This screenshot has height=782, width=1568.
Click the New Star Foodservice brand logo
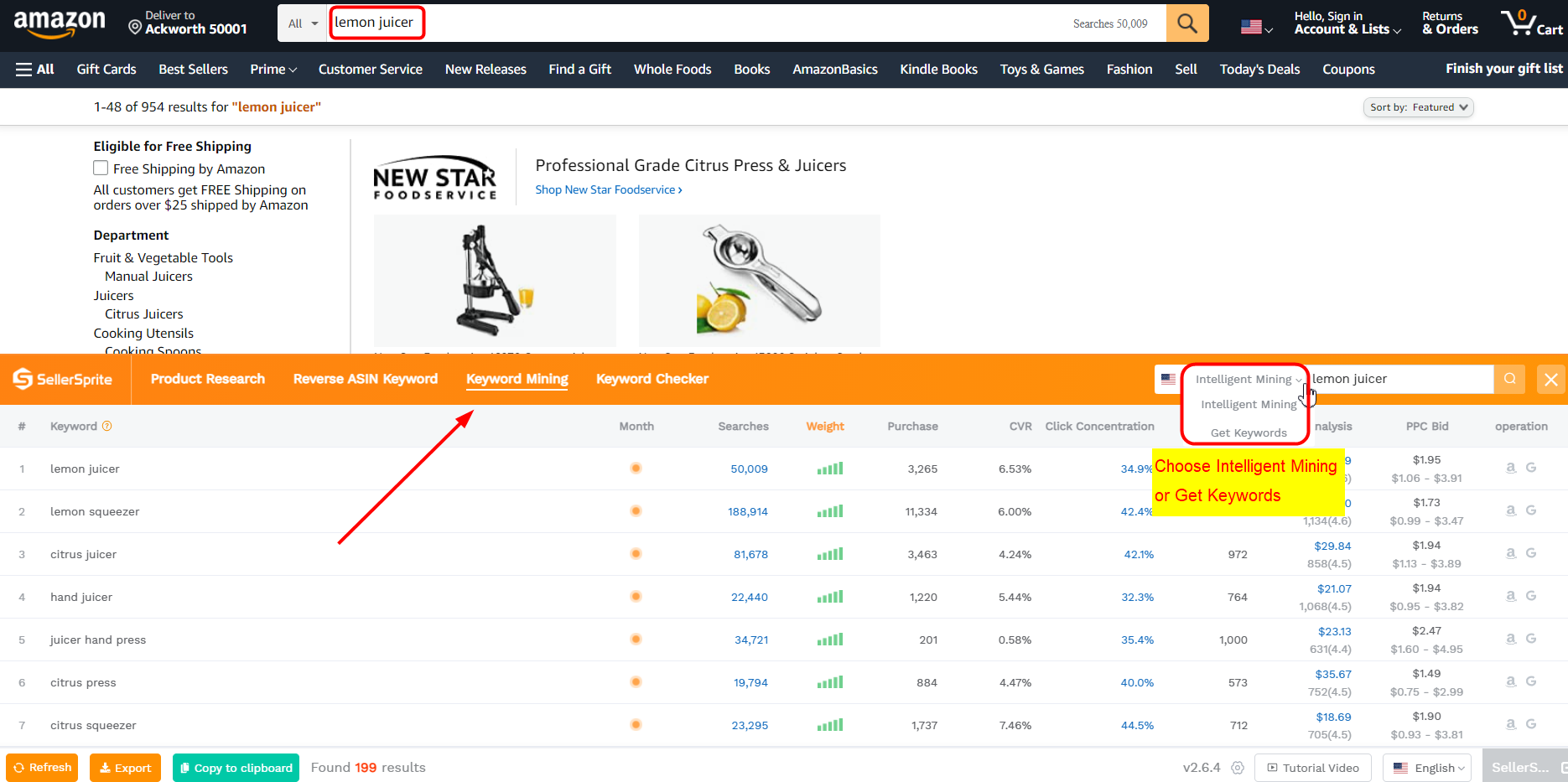(434, 177)
